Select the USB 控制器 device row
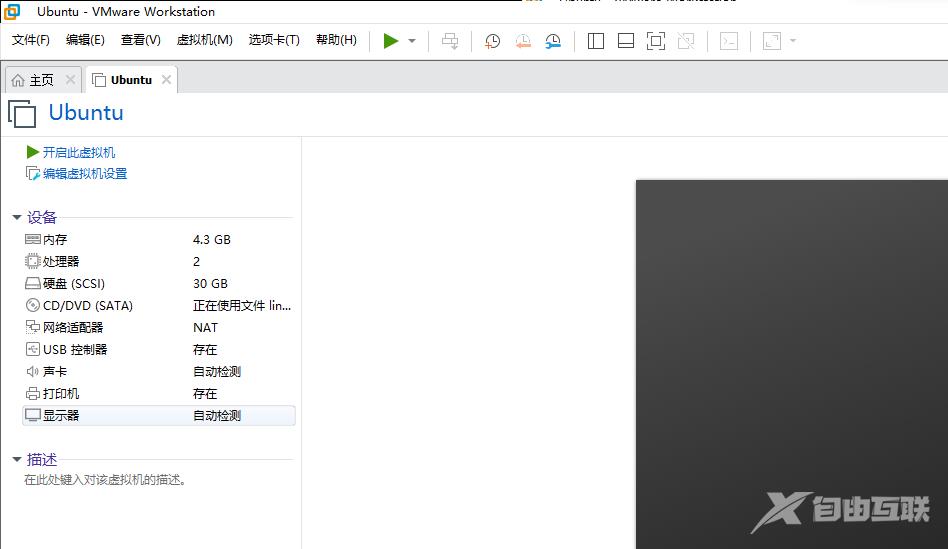This screenshot has width=948, height=549. click(x=159, y=349)
